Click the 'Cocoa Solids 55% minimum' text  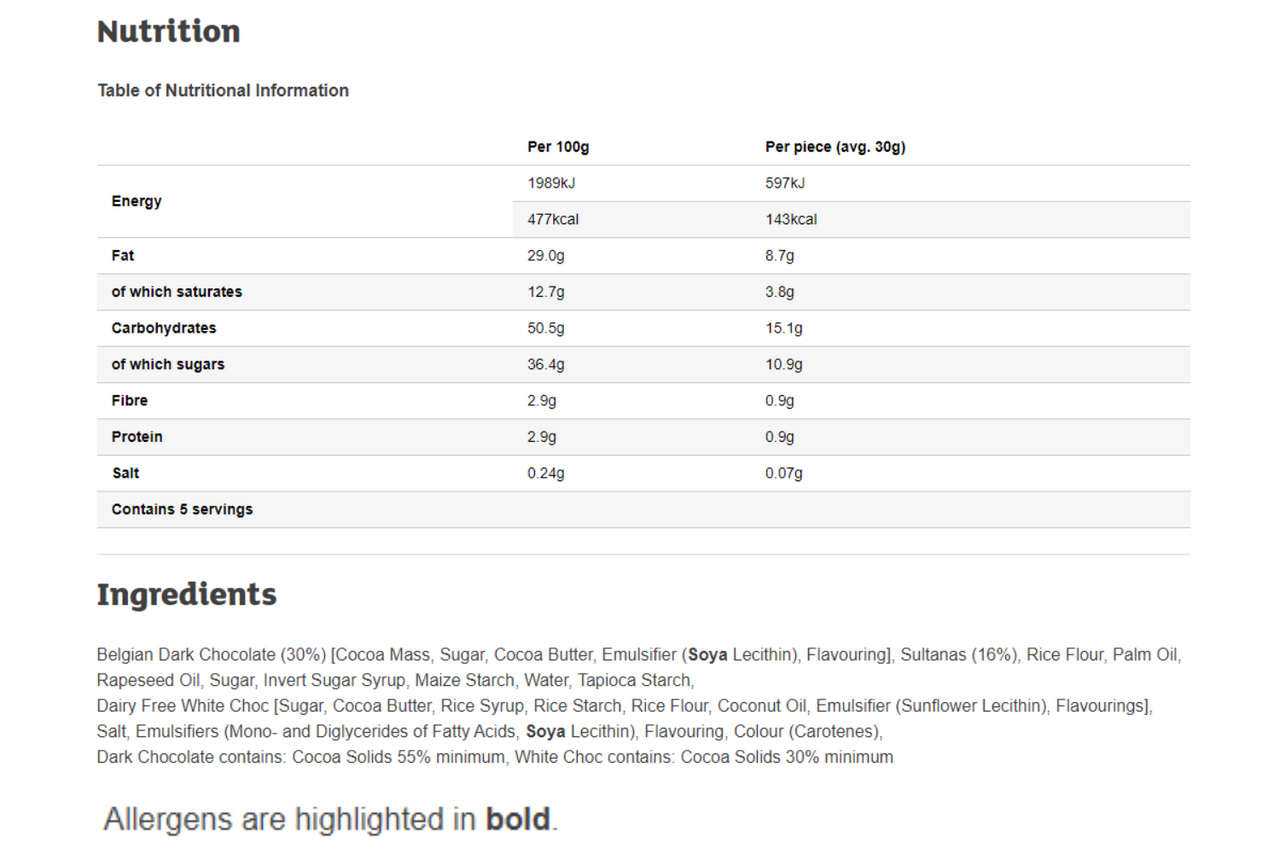[399, 757]
